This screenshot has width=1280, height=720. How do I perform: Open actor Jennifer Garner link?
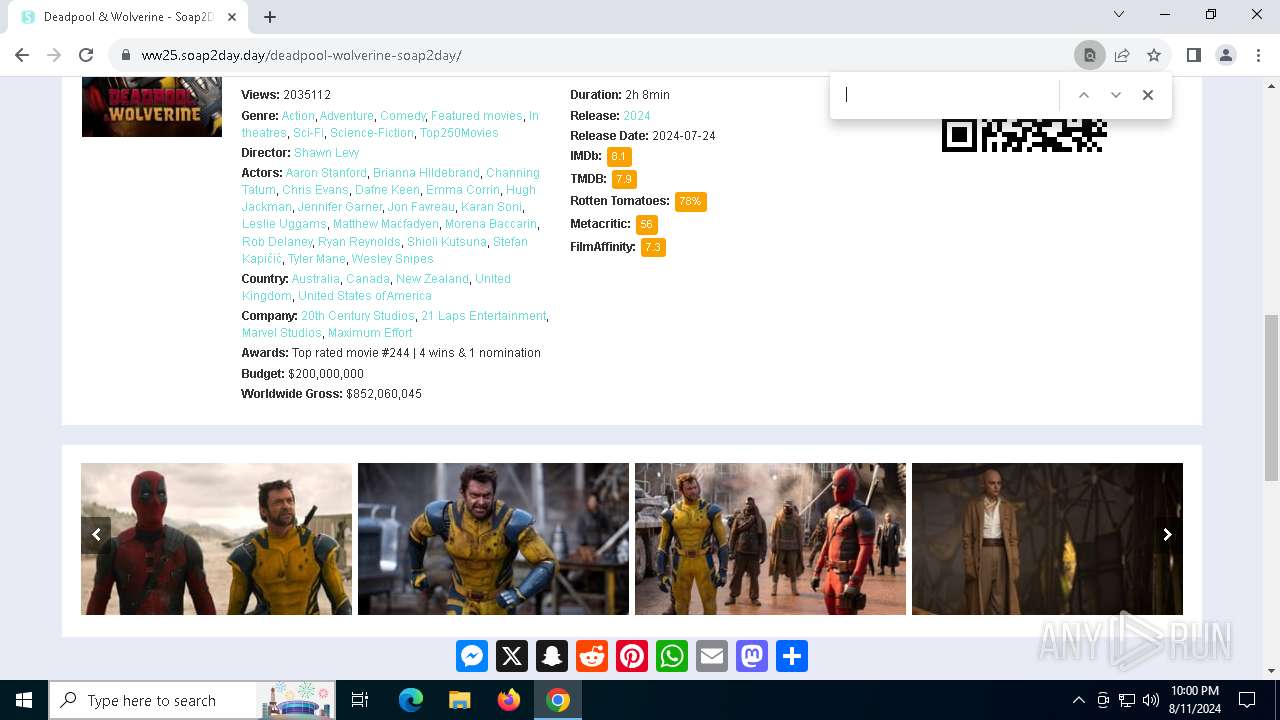click(340, 207)
